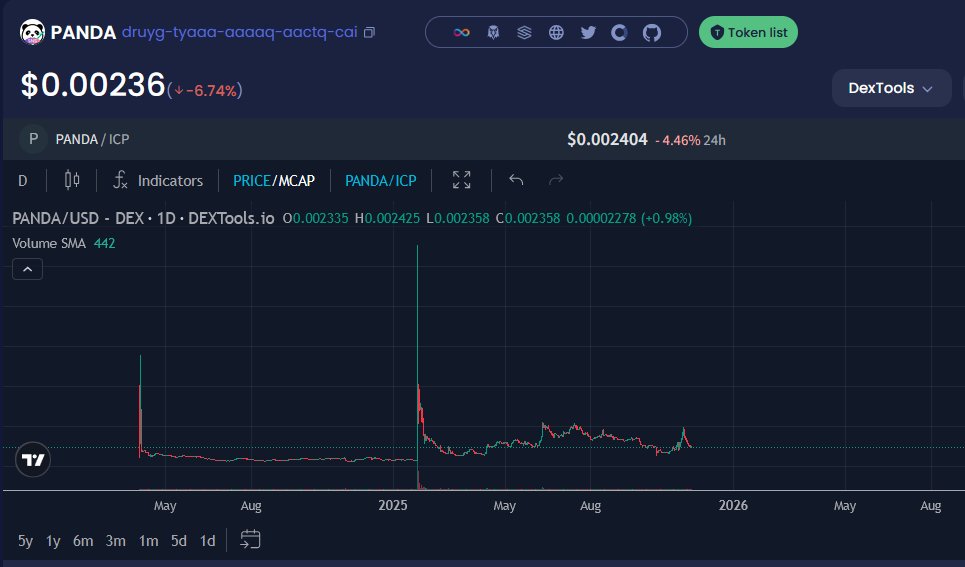The width and height of the screenshot is (965, 567).
Task: Enter fullscreen chart mode
Action: coord(462,180)
